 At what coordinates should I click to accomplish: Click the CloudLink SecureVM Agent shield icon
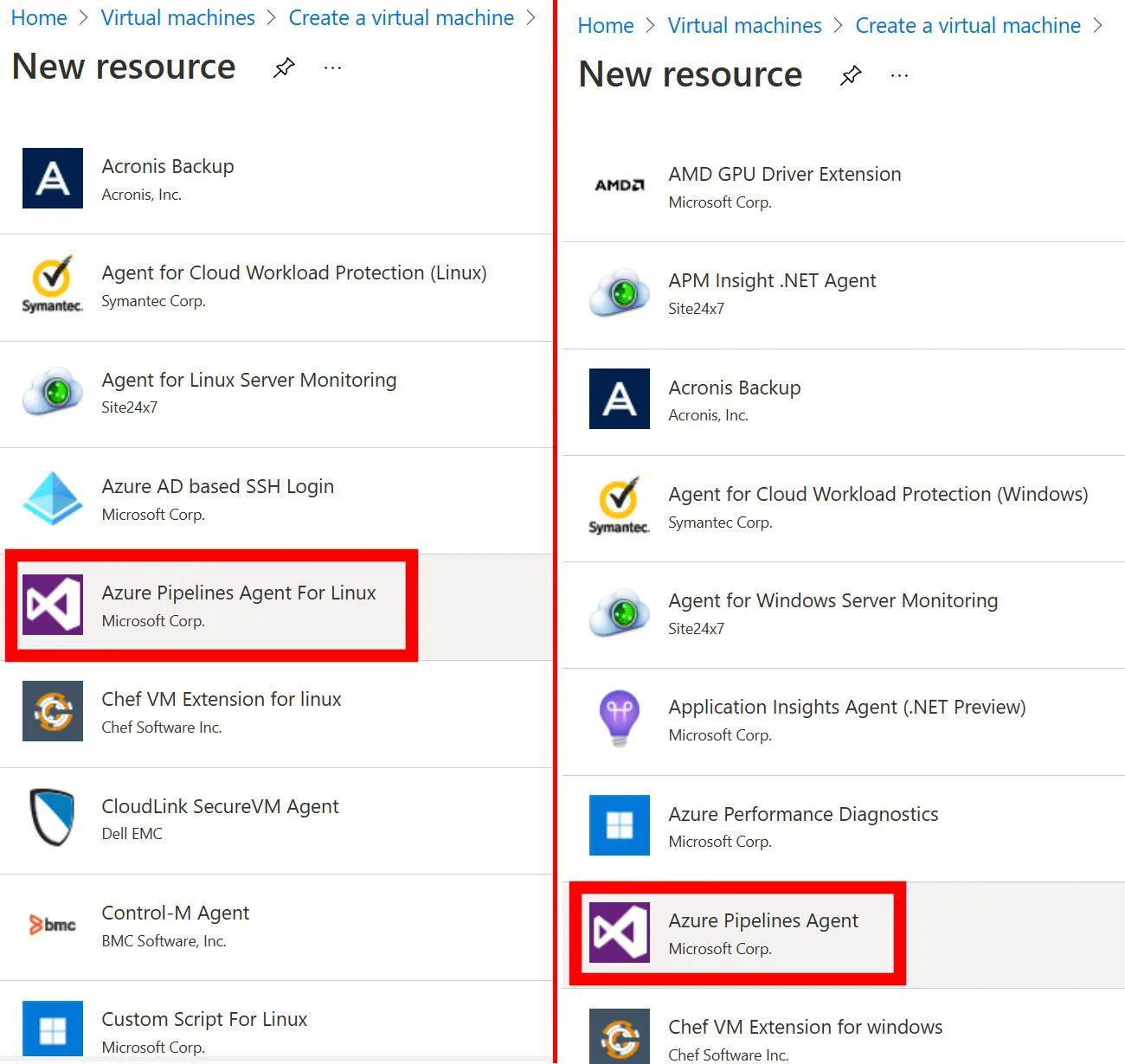tap(53, 817)
